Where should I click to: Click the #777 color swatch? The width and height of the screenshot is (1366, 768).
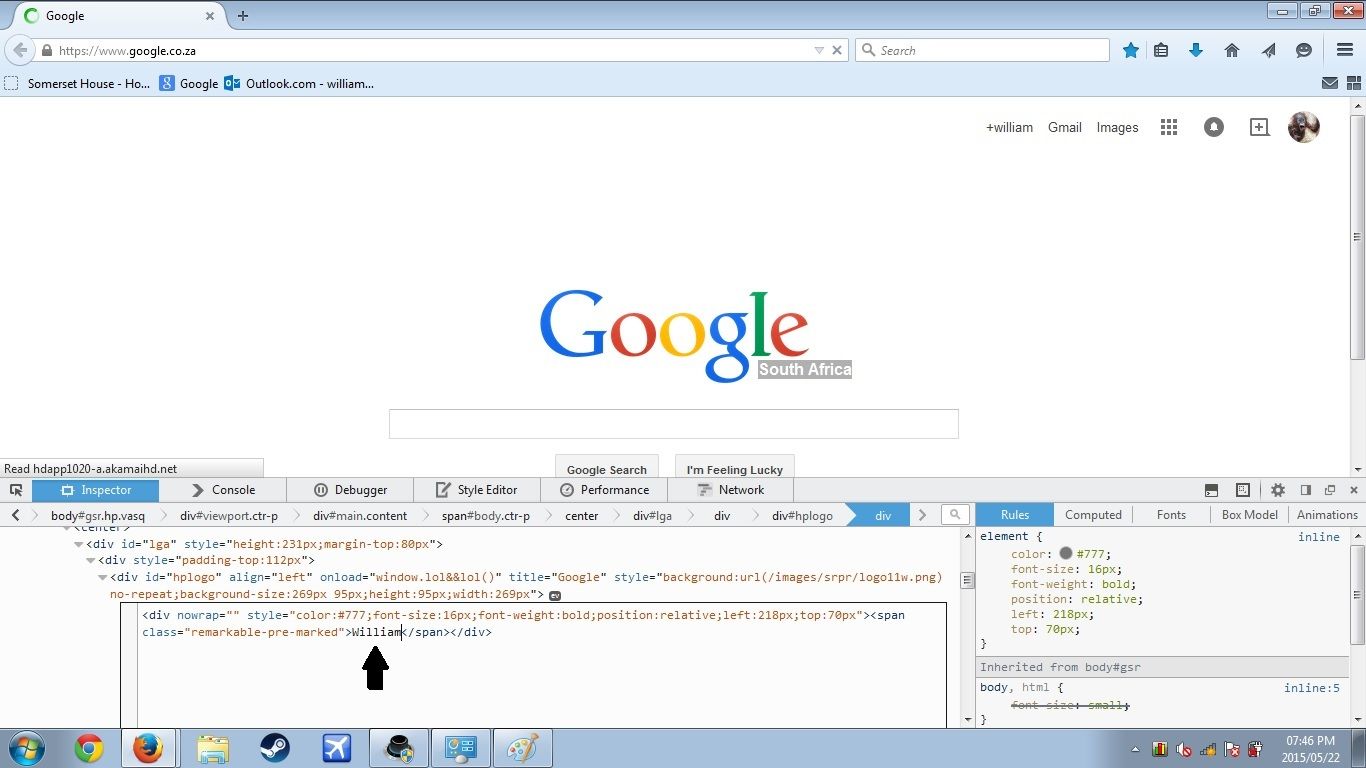tap(1066, 553)
